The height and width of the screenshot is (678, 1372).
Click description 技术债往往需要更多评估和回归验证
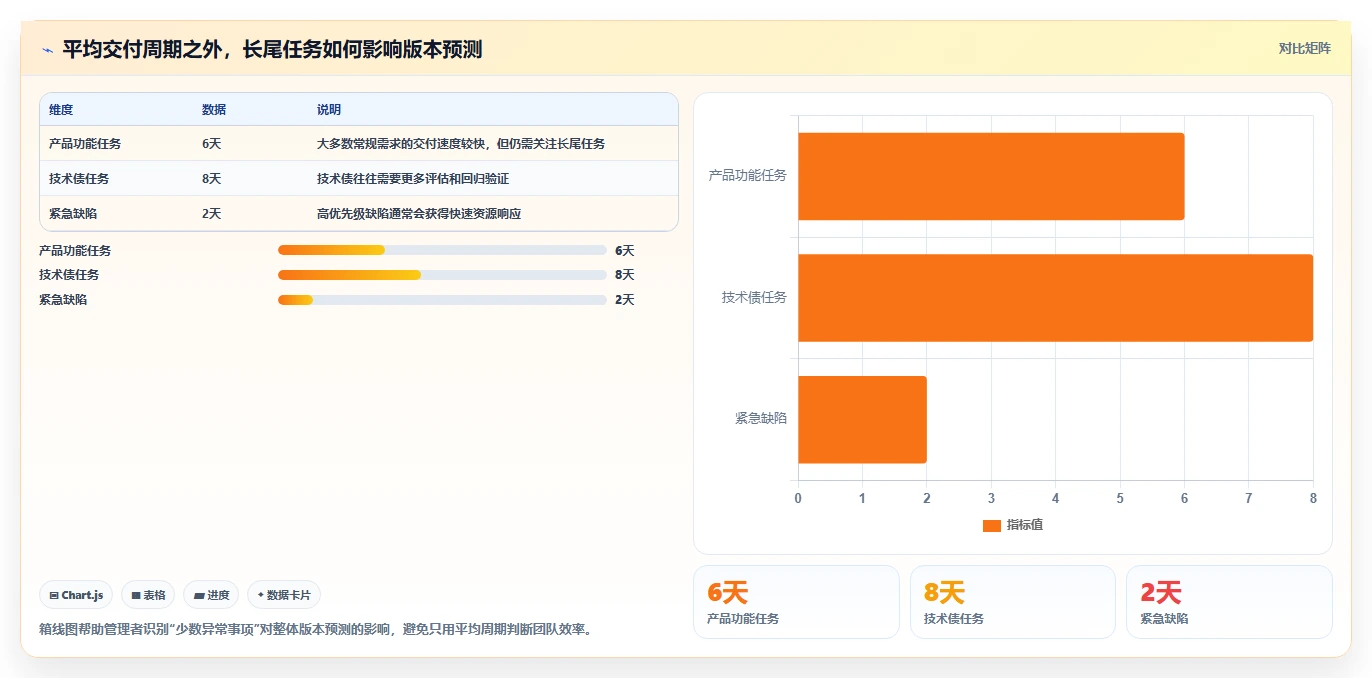point(413,179)
